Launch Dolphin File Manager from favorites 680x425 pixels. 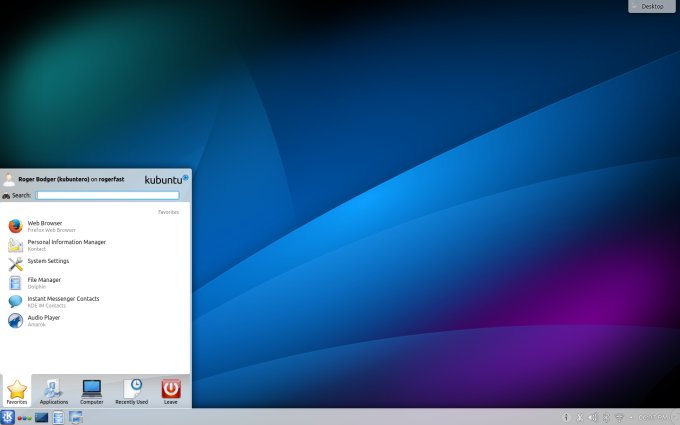coord(95,283)
